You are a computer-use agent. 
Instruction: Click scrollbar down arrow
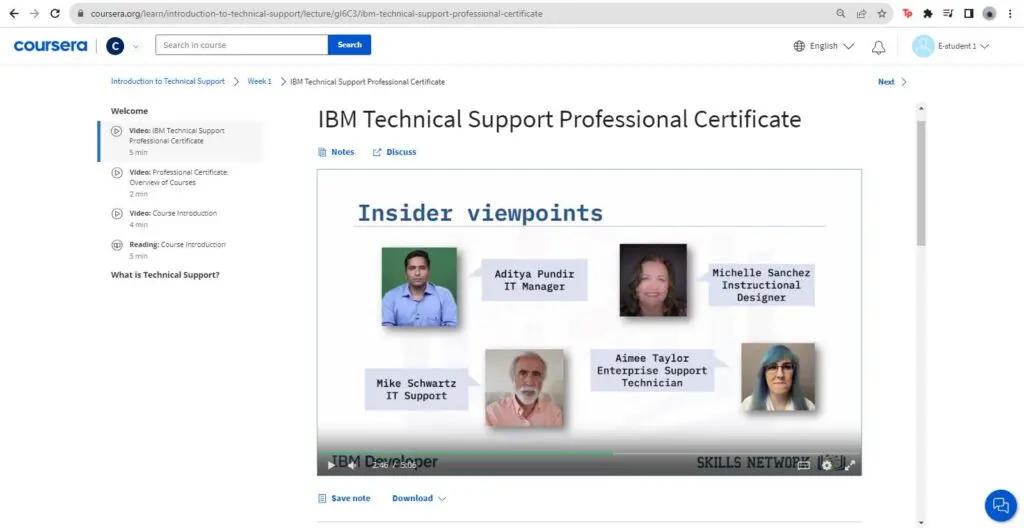[x=921, y=522]
